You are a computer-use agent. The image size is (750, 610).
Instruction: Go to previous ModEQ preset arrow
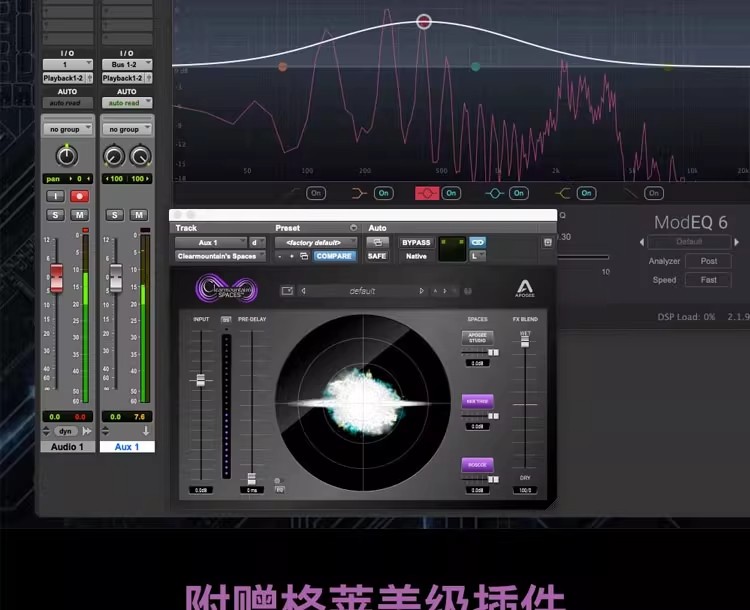(x=642, y=242)
